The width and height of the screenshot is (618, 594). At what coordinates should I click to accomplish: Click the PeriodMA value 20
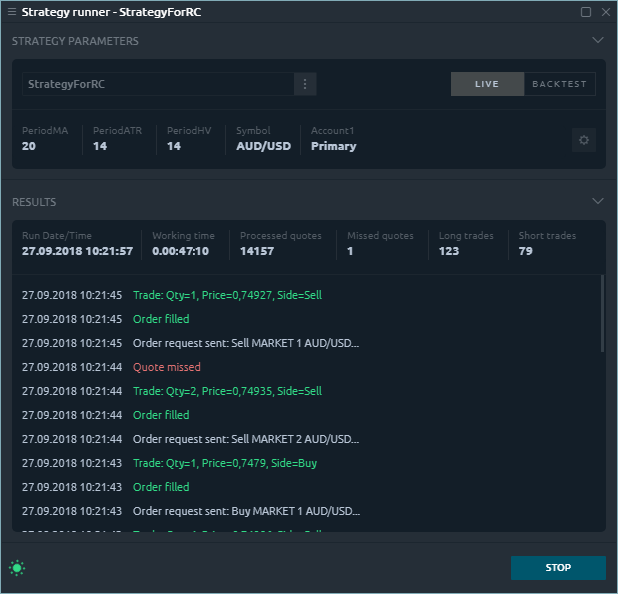pyautogui.click(x=30, y=146)
